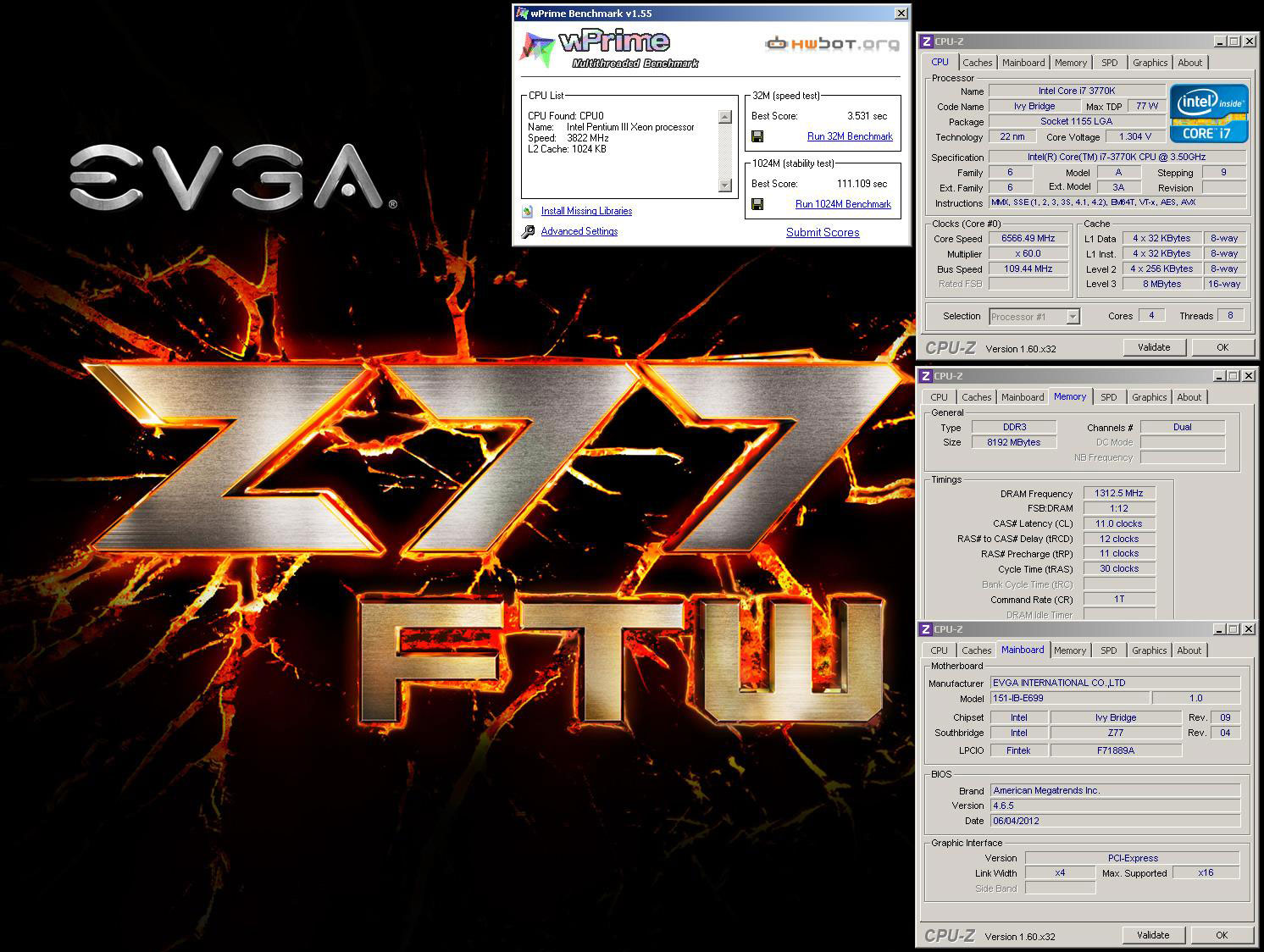1264x952 pixels.
Task: Click the memory type value 'DDR3'
Action: (1014, 427)
